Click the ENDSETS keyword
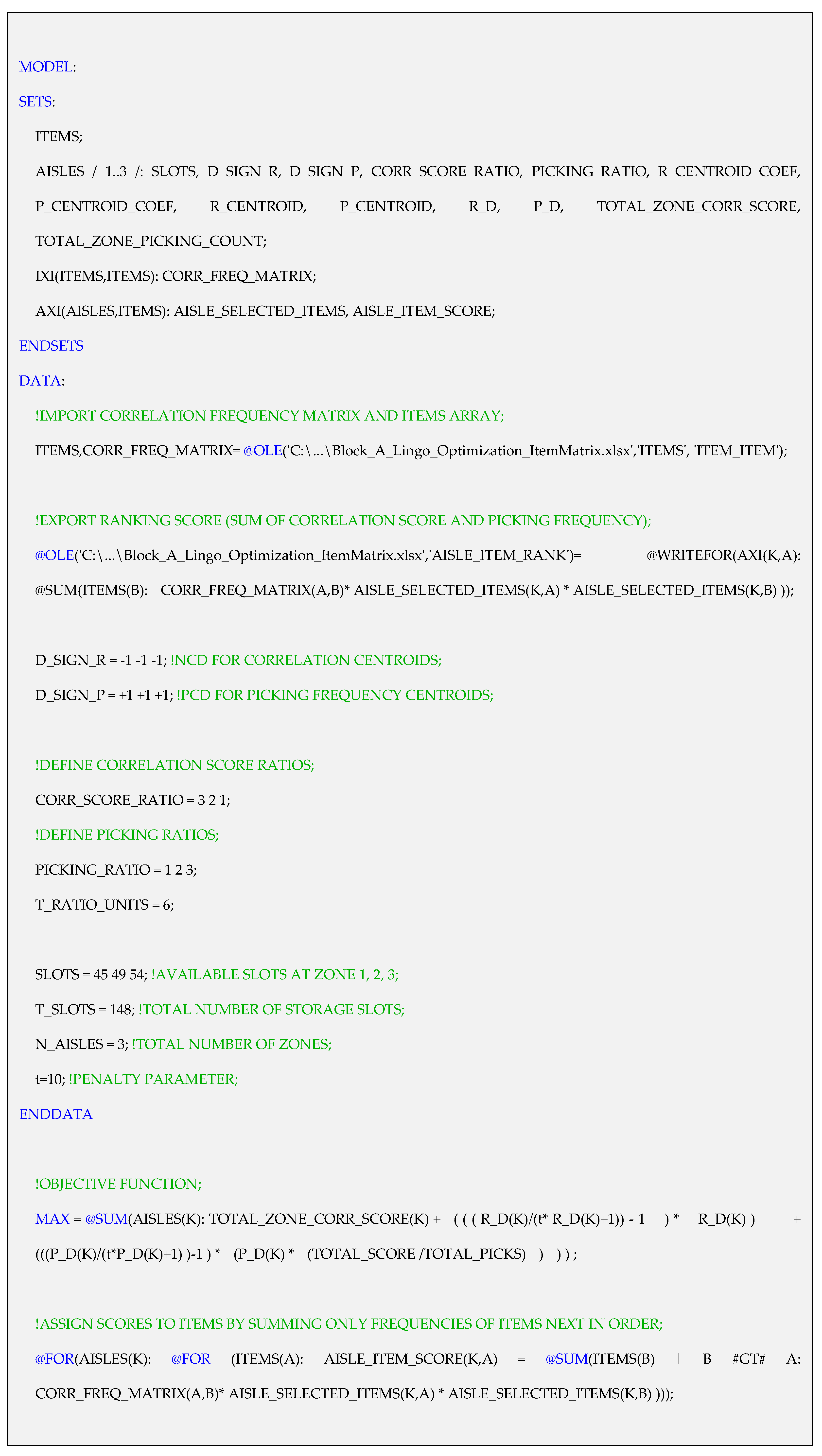 coord(52,346)
